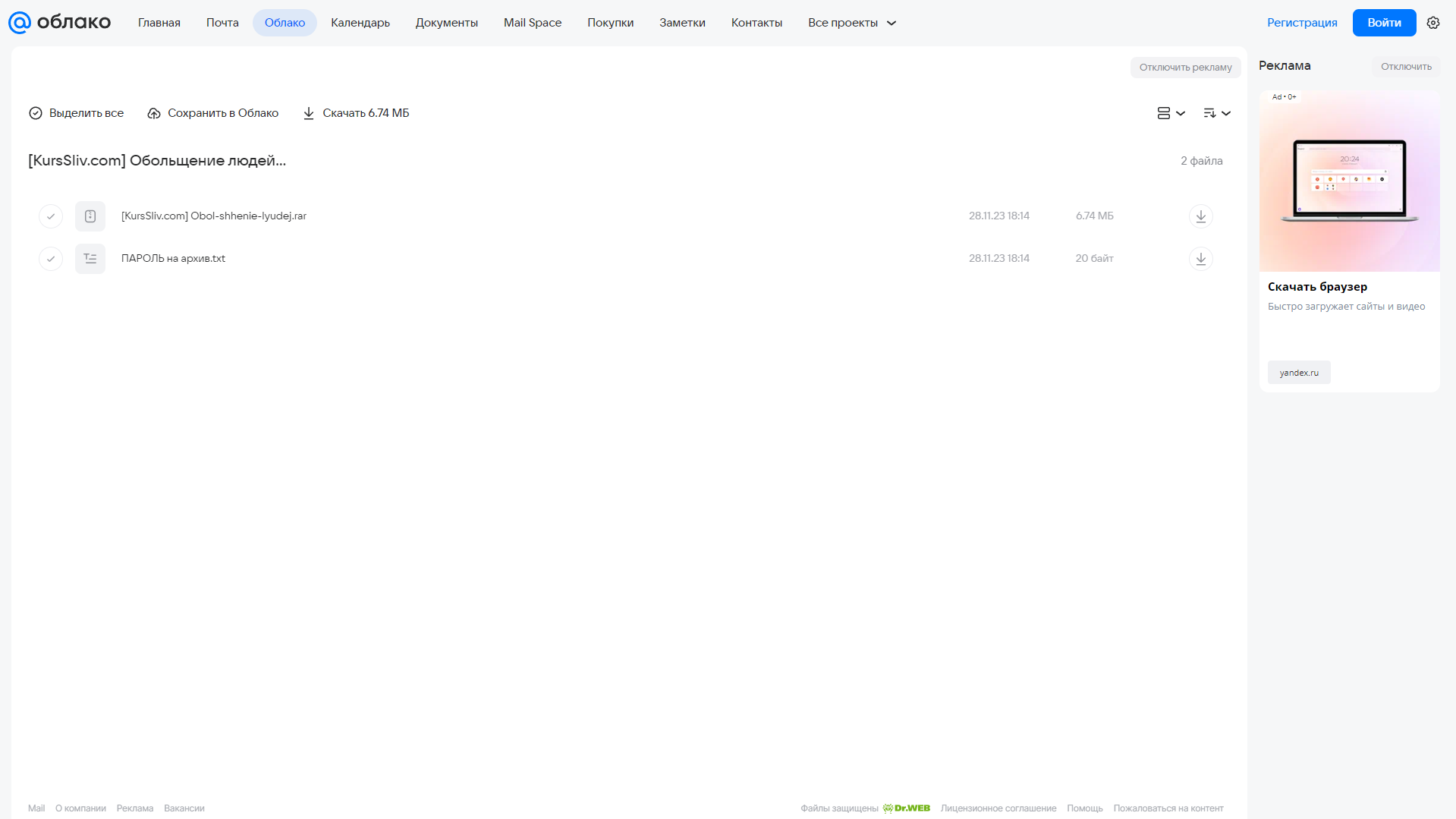Open the Календарь section
The height and width of the screenshot is (819, 1456).
(360, 23)
